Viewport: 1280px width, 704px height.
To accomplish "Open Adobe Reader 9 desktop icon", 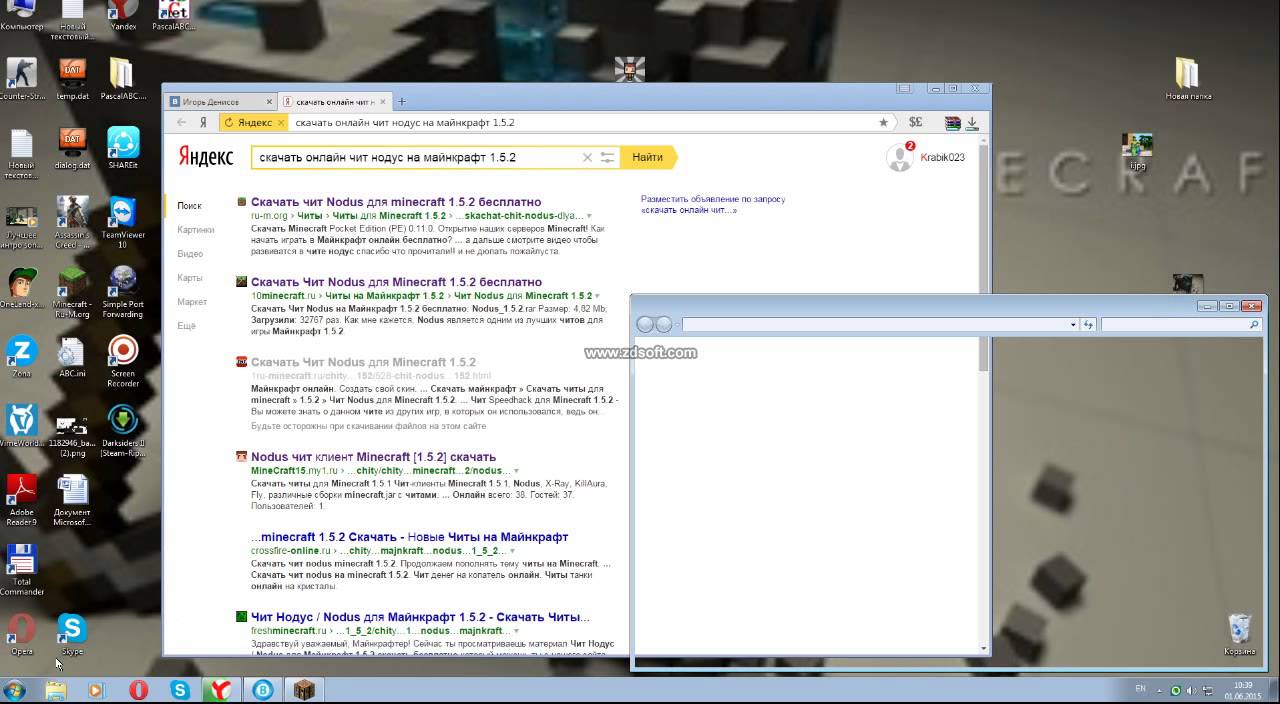I will click(x=21, y=500).
